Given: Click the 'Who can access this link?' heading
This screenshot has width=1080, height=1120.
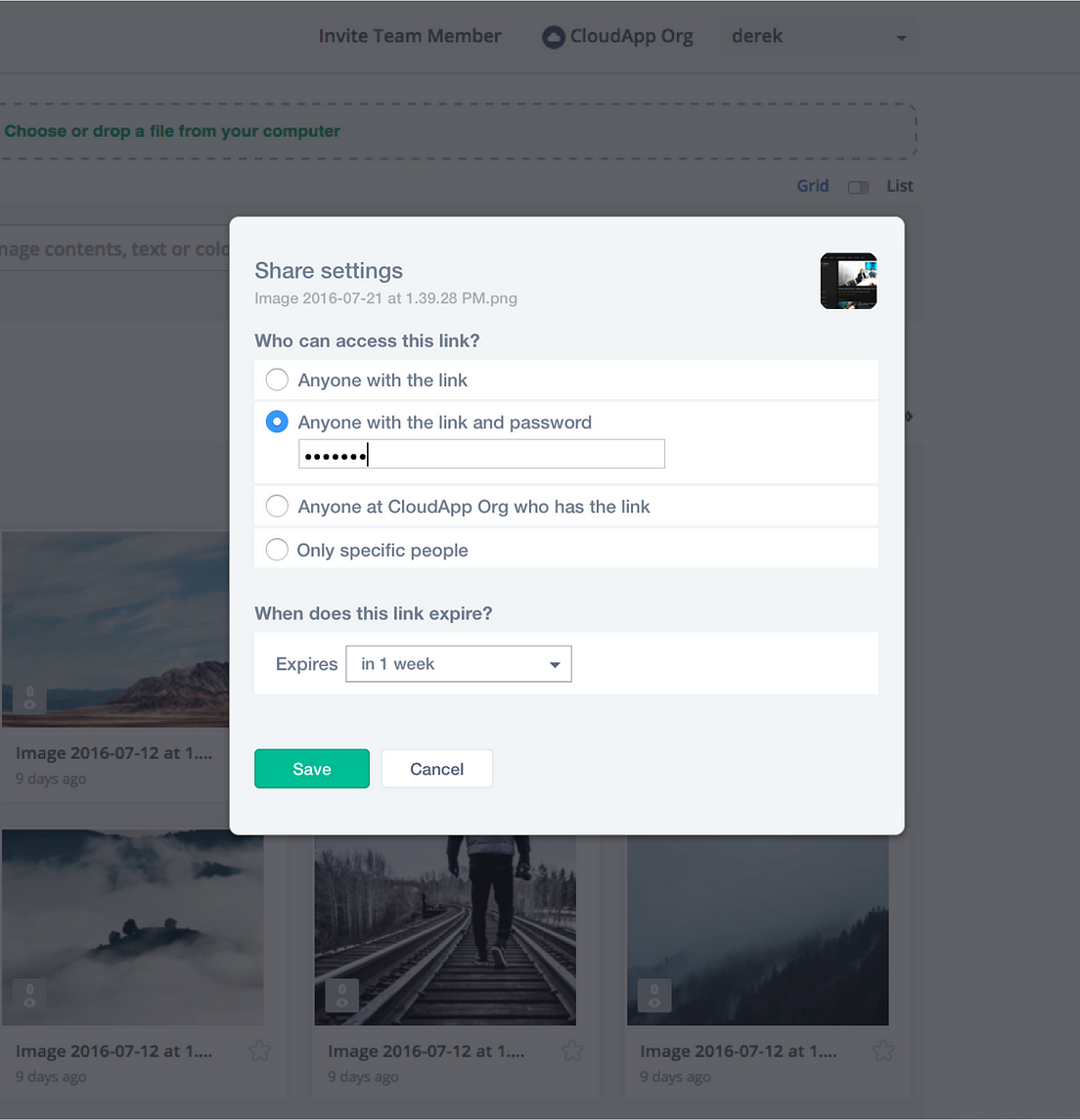Looking at the screenshot, I should coord(367,340).
